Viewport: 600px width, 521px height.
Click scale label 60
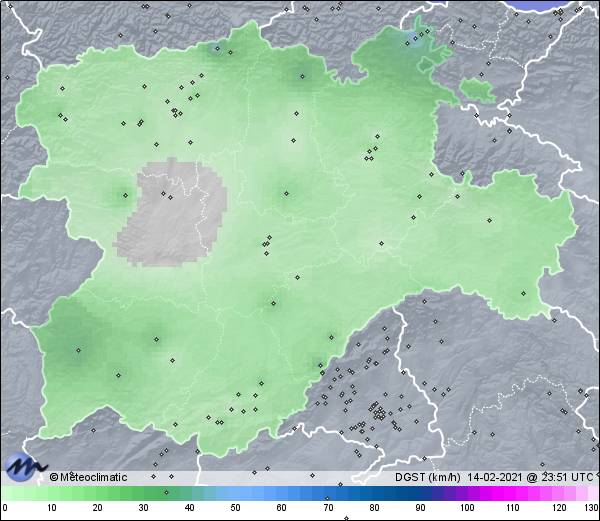click(x=282, y=508)
